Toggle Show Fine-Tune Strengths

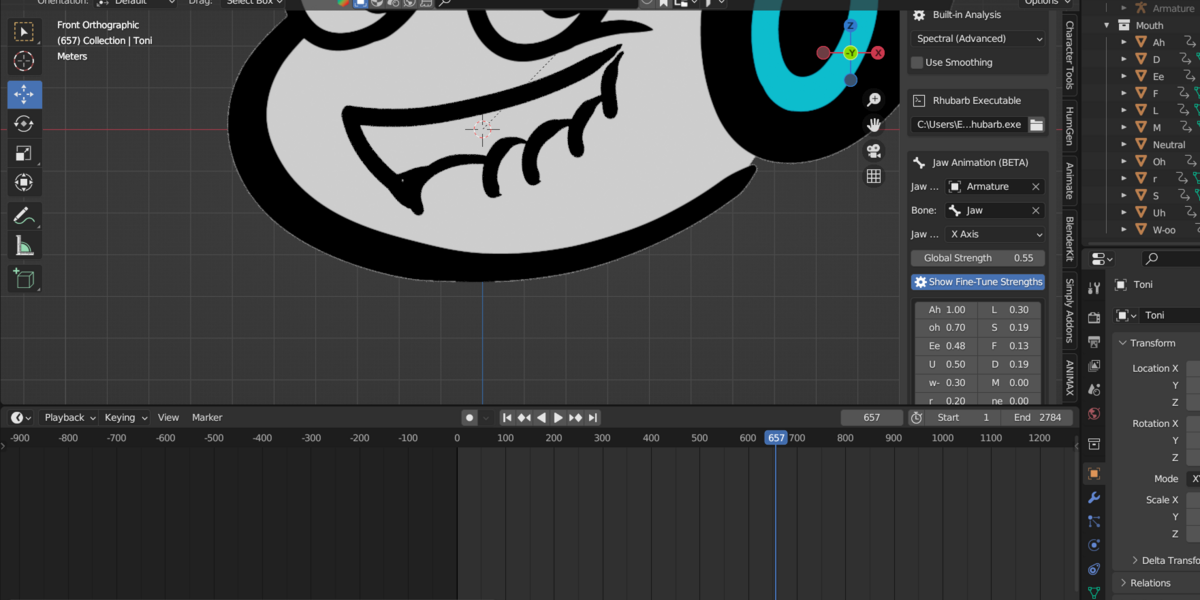978,282
